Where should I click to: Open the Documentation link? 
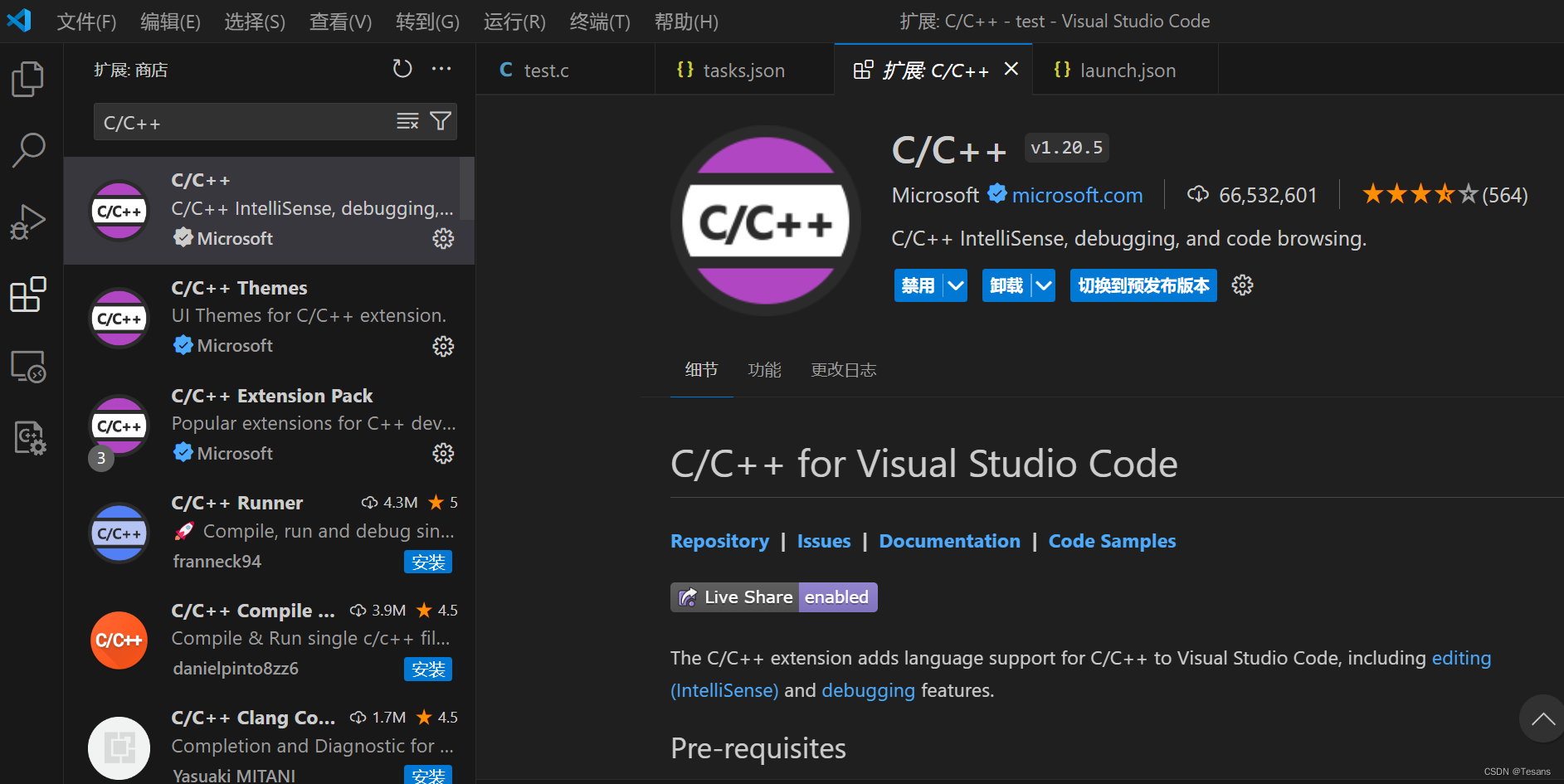(x=949, y=541)
